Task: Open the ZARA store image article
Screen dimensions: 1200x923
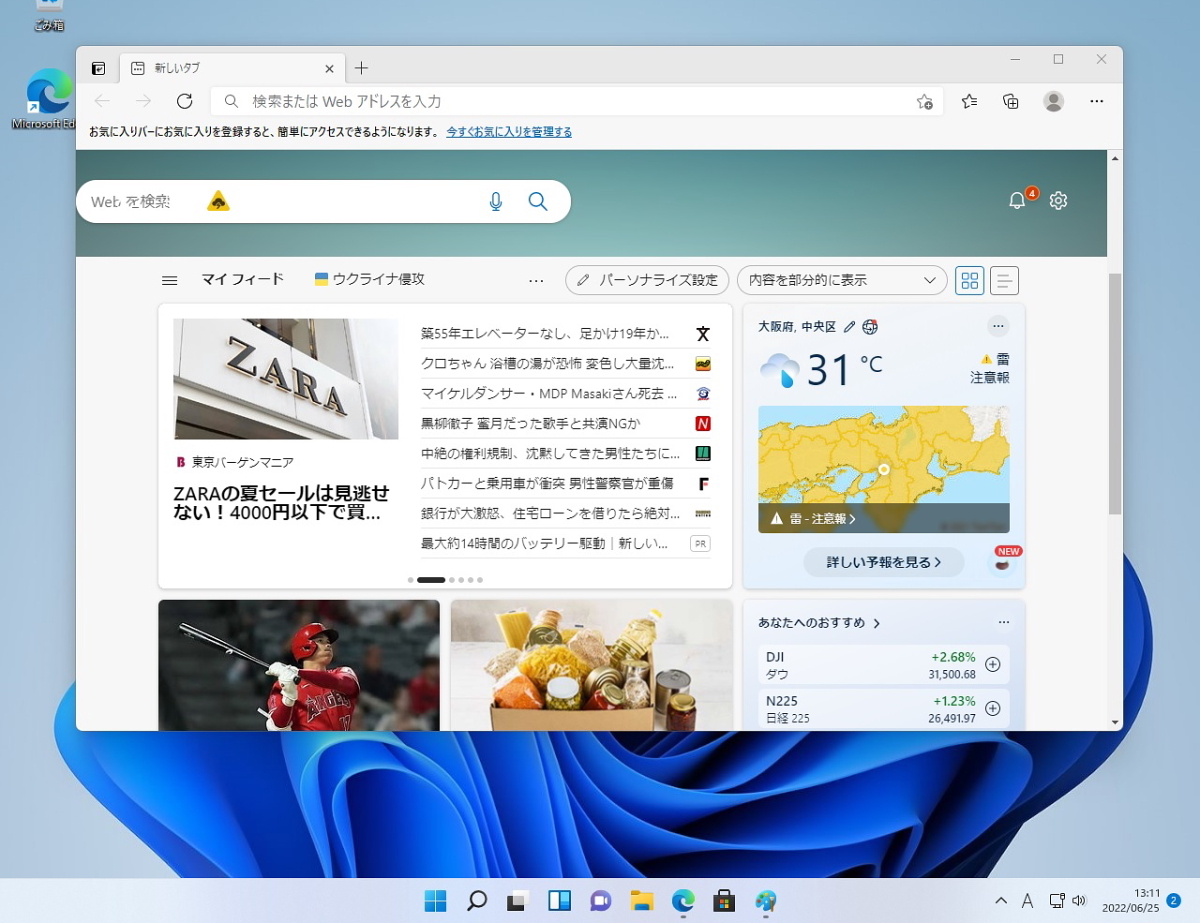Action: point(286,379)
